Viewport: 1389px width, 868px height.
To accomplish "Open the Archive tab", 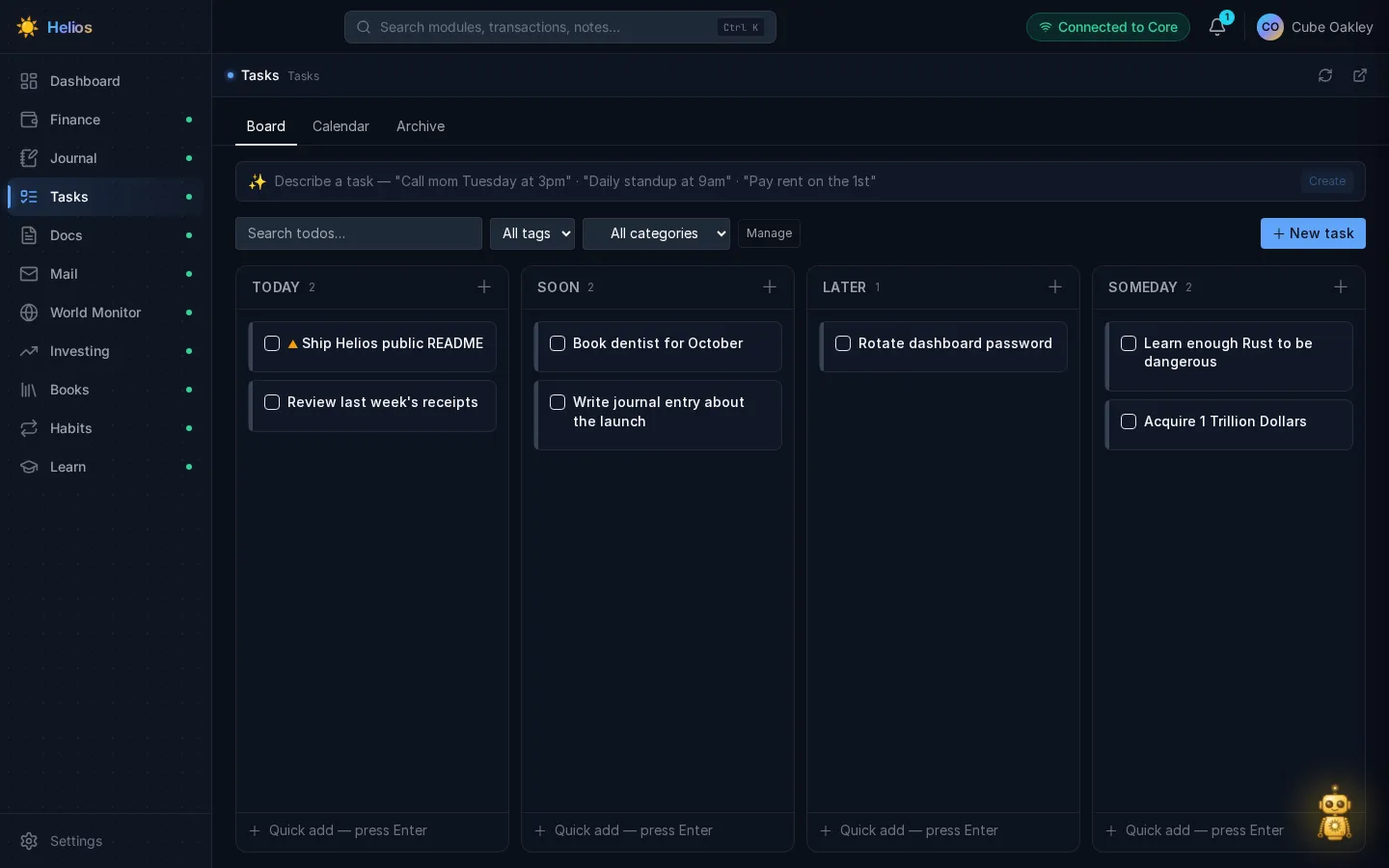I will pos(421,126).
